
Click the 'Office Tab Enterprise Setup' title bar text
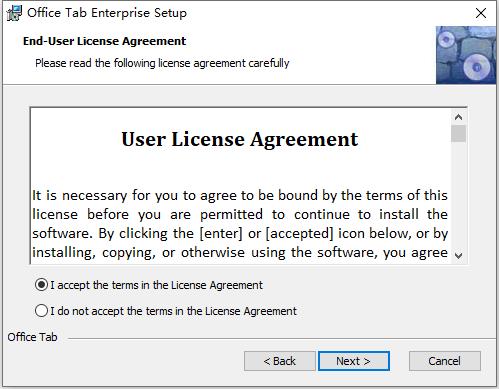click(107, 13)
